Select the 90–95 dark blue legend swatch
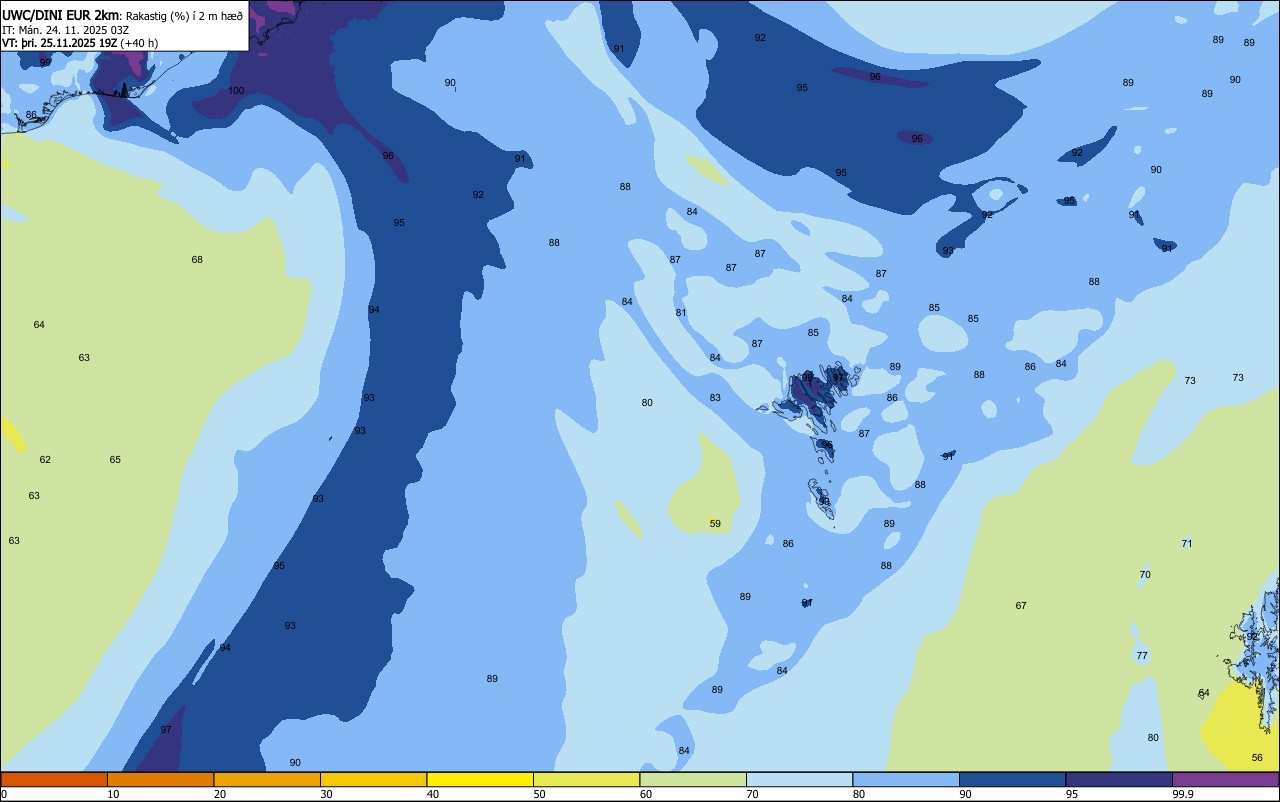Screen dimensions: 1280x802 pyautogui.click(x=1012, y=779)
